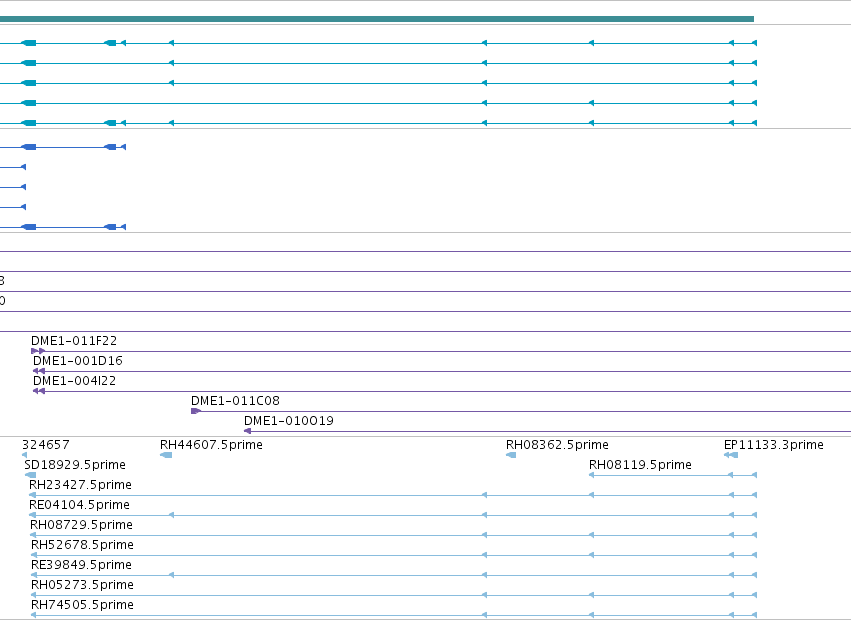Select the SD18929.5prime label

[x=75, y=465]
